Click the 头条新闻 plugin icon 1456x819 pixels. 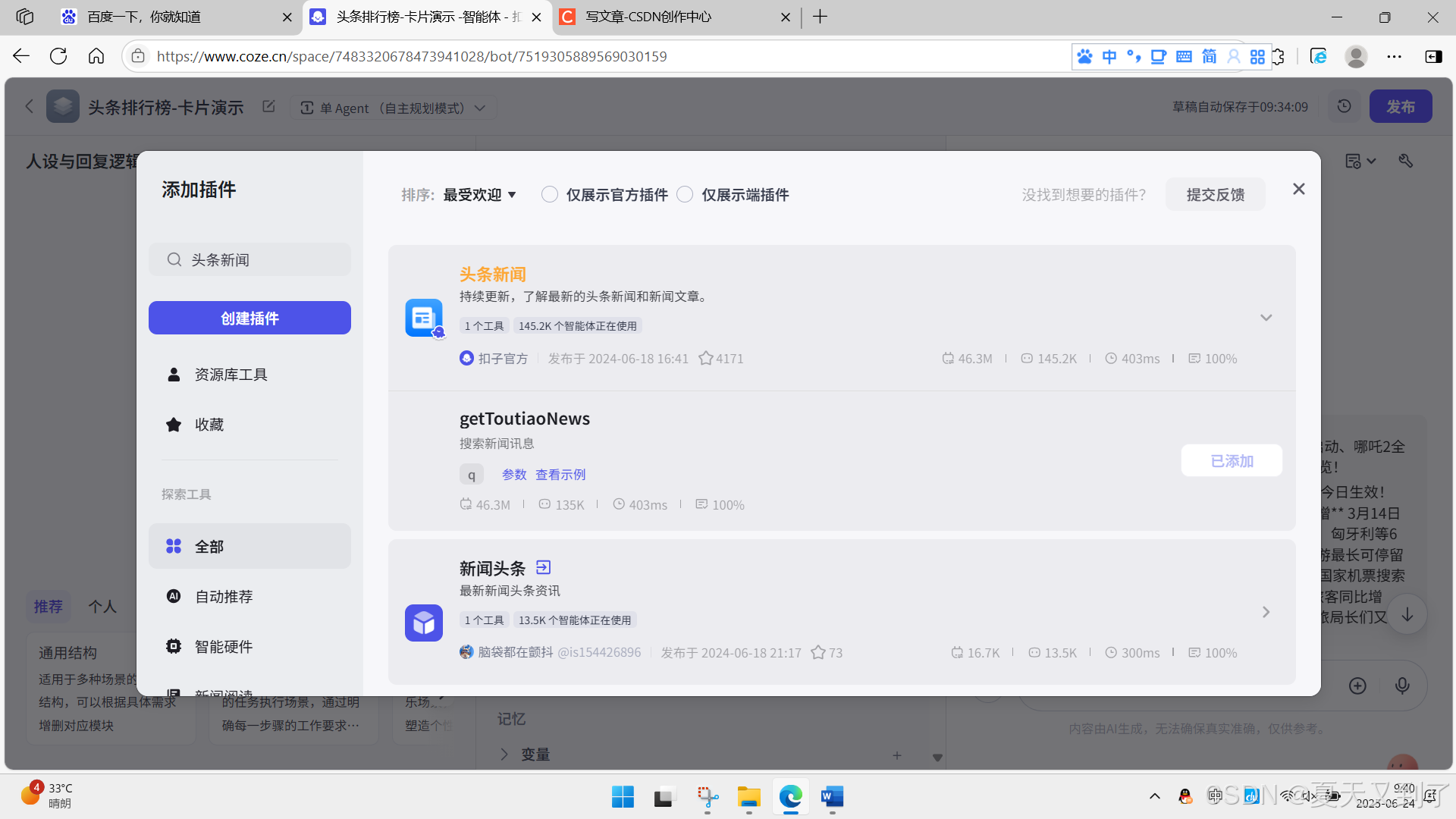[423, 318]
